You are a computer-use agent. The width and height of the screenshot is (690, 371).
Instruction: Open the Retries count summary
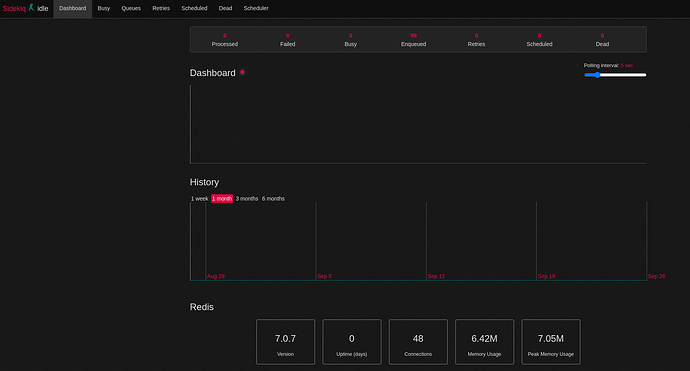[476, 40]
